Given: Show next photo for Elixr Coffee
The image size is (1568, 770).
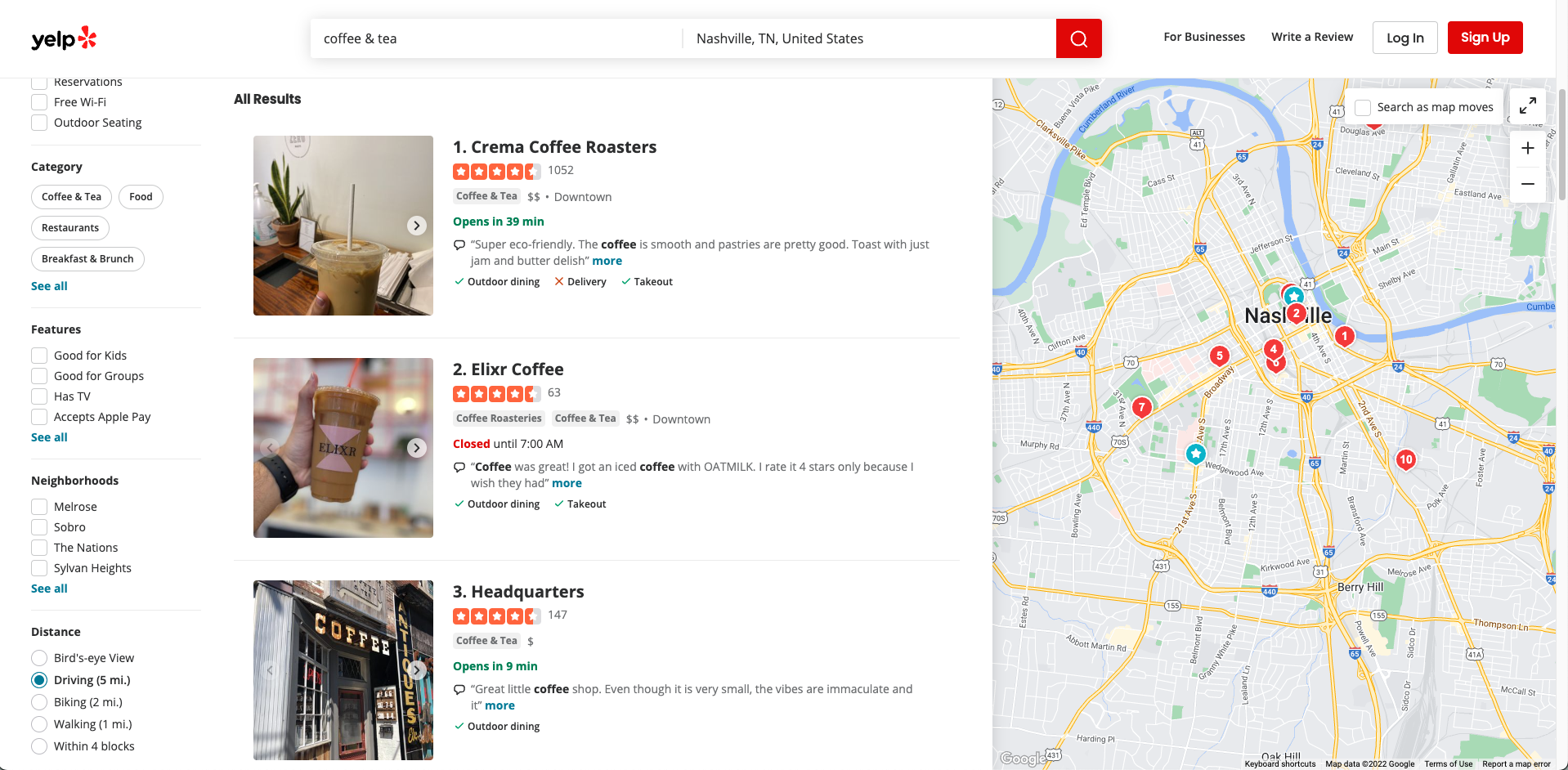Looking at the screenshot, I should click(x=417, y=448).
